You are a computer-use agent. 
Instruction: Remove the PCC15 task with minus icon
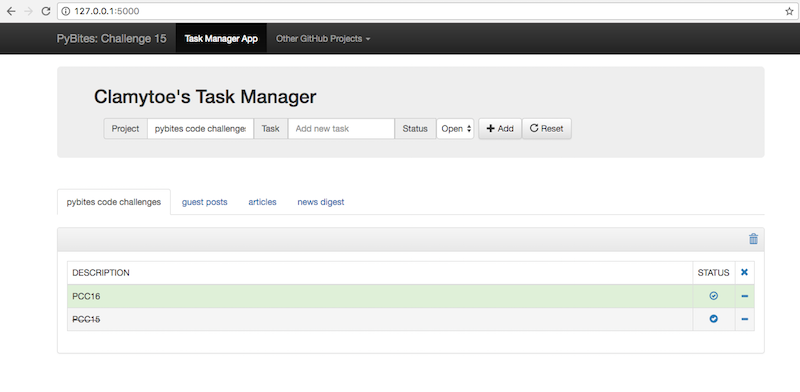(744, 319)
